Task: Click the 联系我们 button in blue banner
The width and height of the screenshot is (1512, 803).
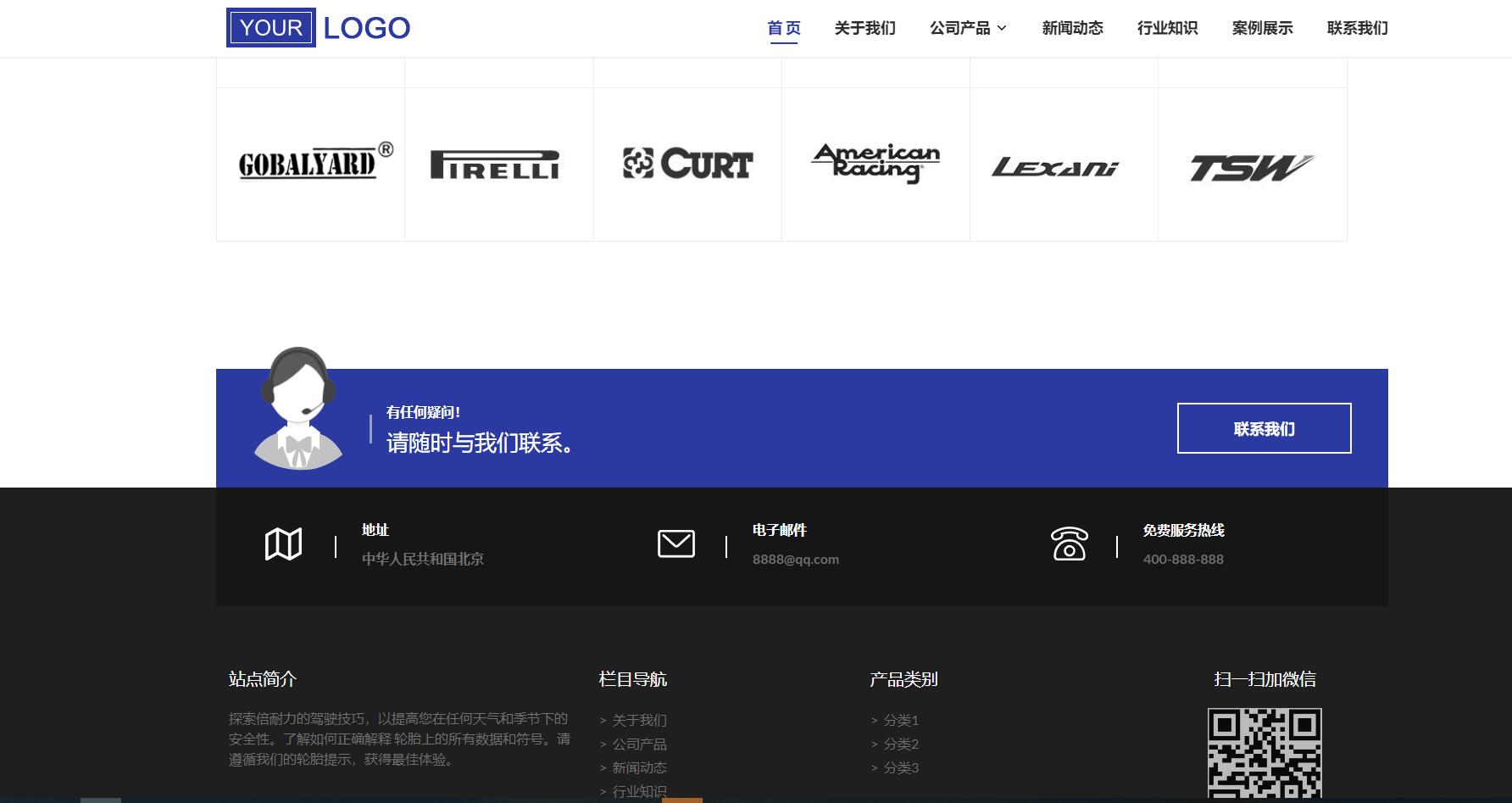Action: [x=1264, y=428]
